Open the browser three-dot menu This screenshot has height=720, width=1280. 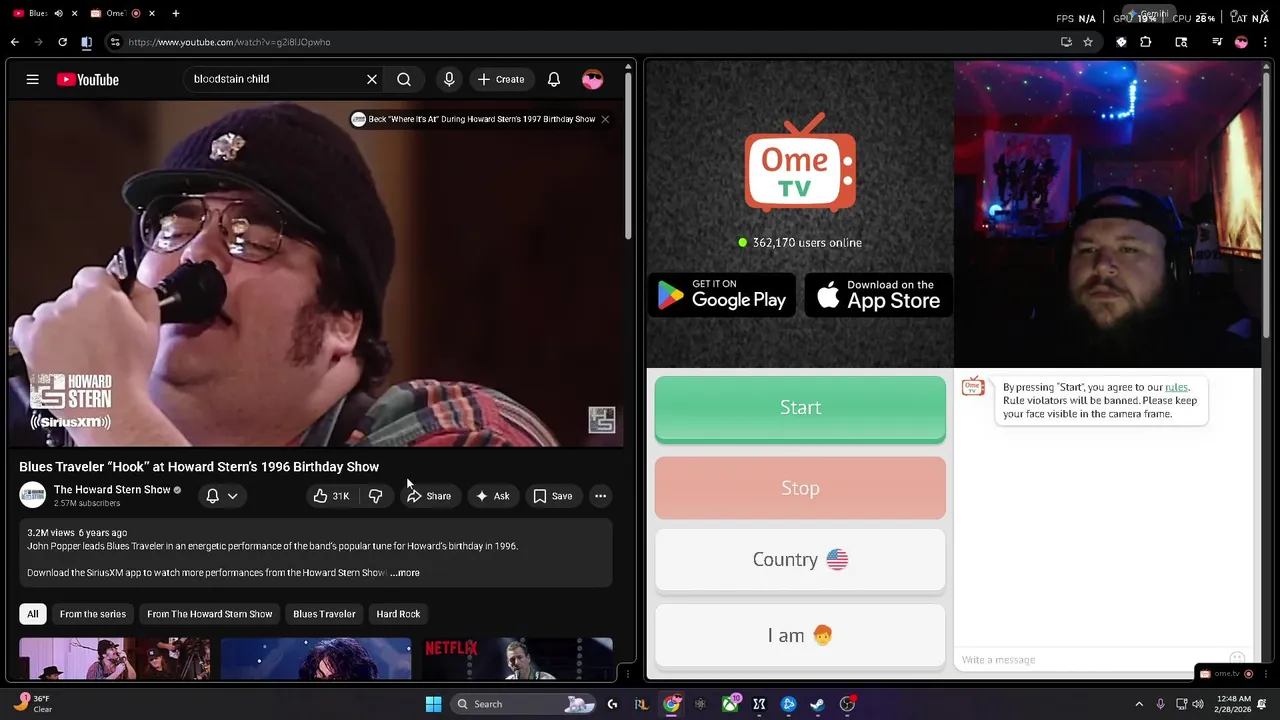[1266, 42]
